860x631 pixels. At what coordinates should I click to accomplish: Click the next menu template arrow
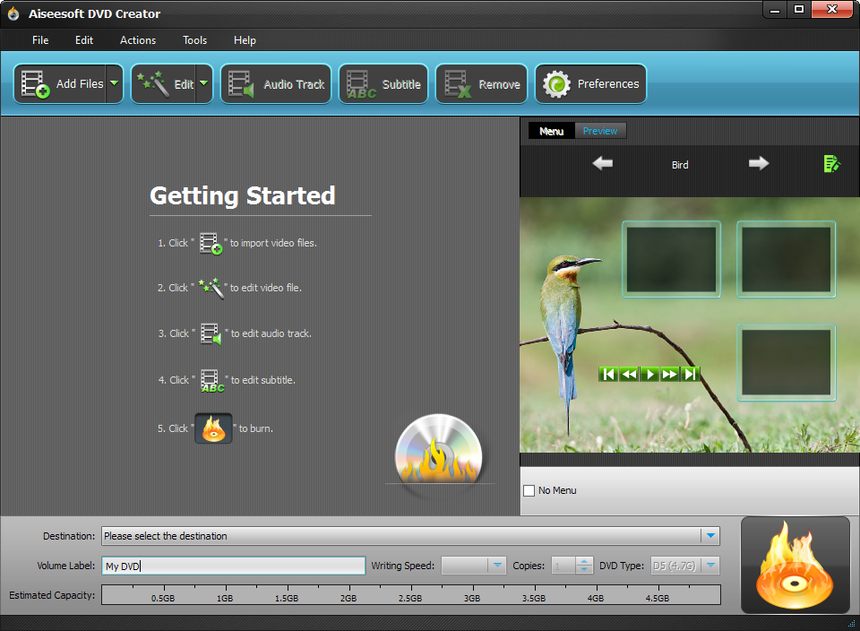pos(757,163)
